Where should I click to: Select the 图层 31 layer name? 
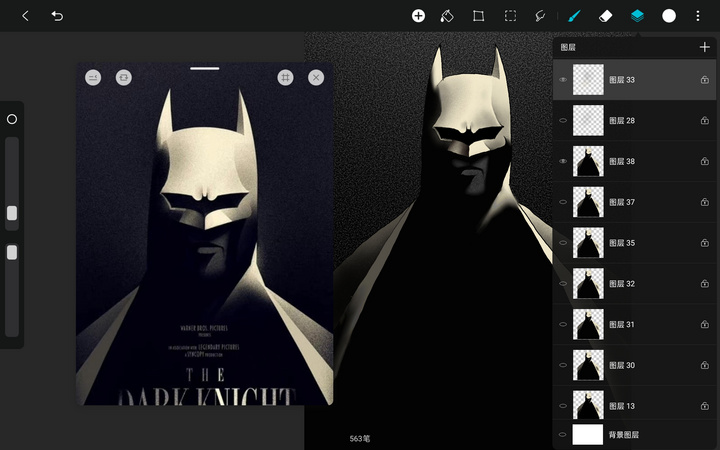tap(622, 325)
